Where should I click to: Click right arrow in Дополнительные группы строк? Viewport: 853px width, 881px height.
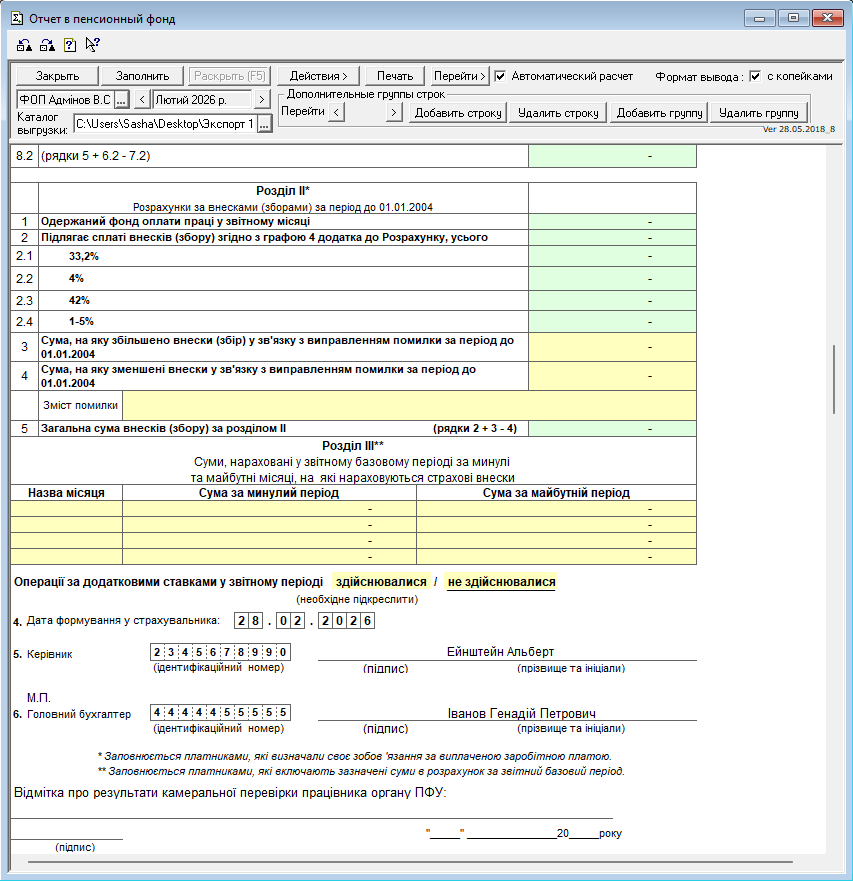394,113
